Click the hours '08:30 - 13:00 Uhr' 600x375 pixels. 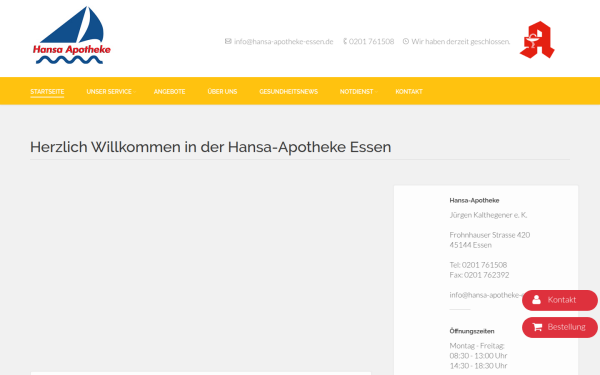478,355
